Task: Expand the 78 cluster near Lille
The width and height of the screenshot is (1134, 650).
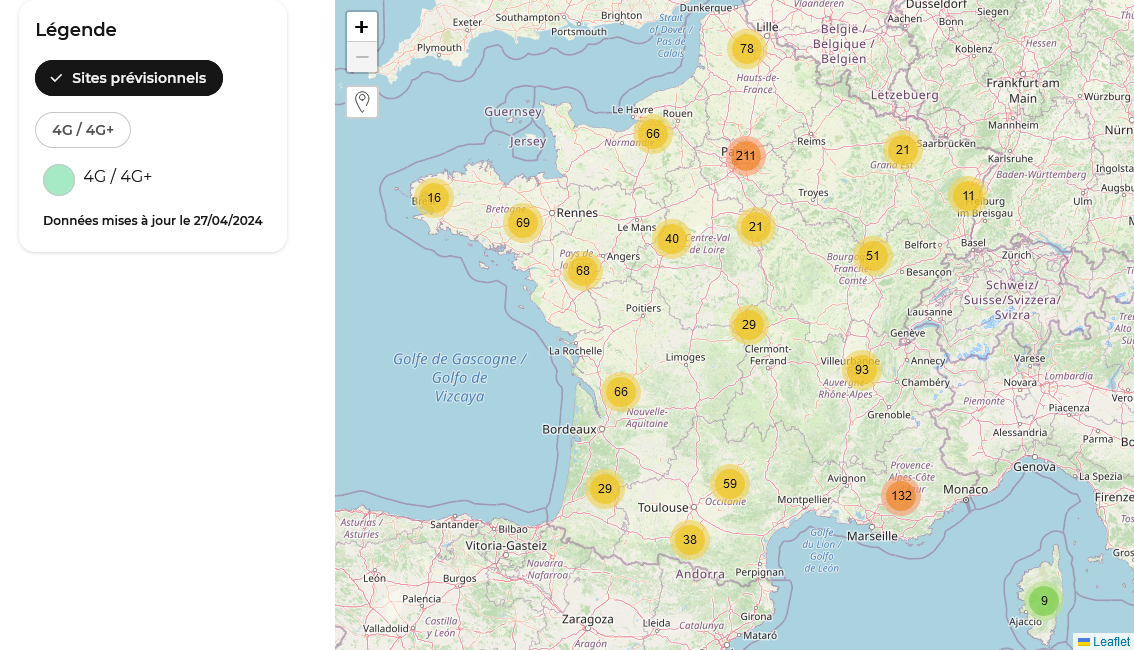Action: coord(747,49)
